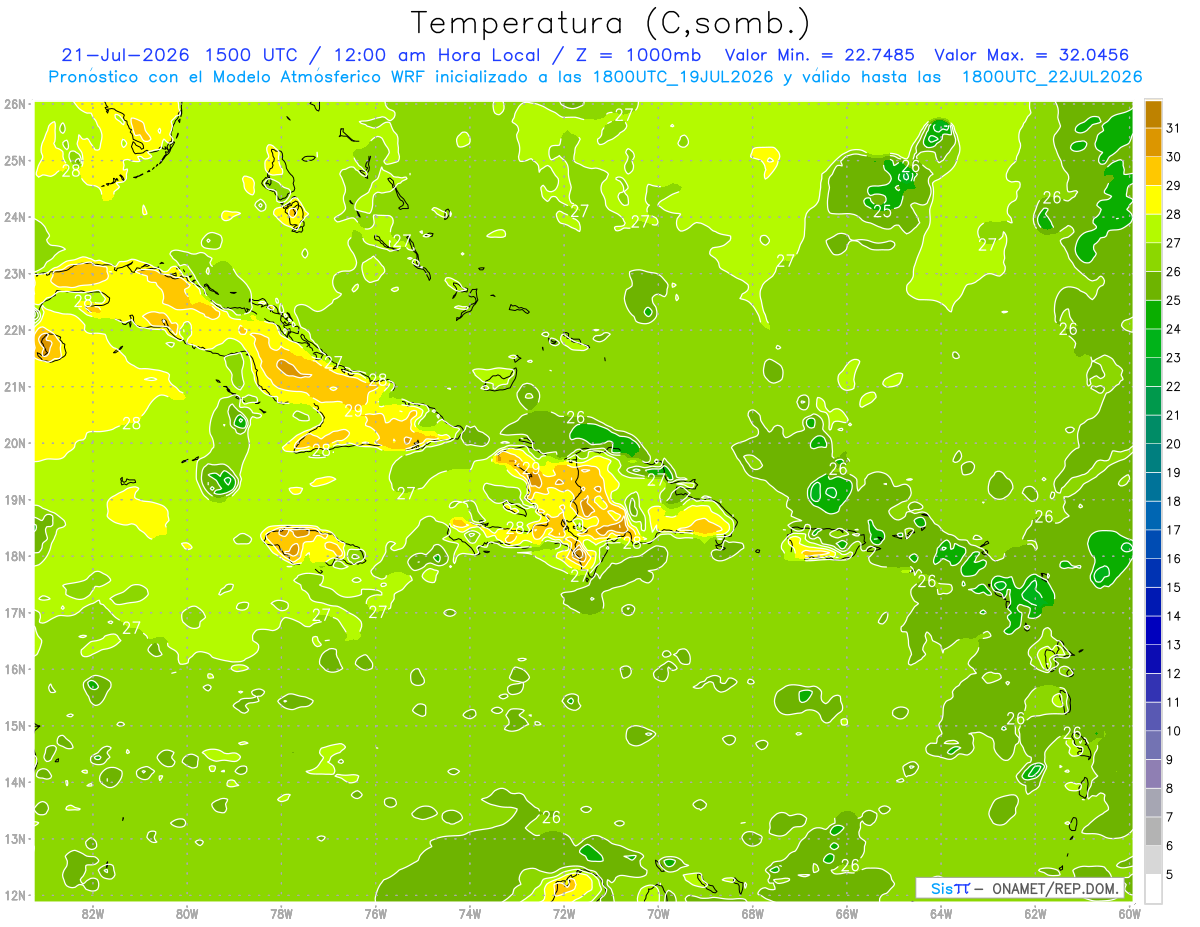
Task: Click the colorbar label 22
Action: point(1174,387)
